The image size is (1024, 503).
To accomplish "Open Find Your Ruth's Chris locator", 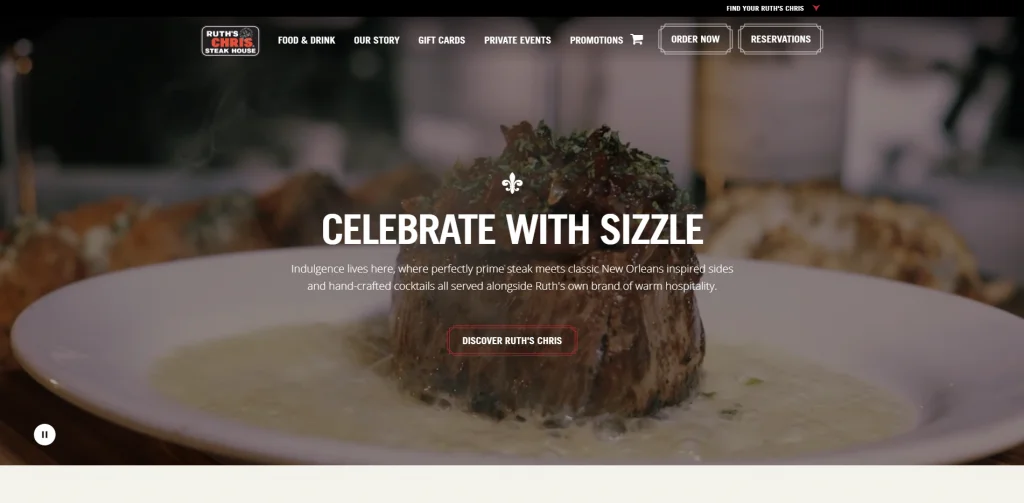I will (765, 8).
